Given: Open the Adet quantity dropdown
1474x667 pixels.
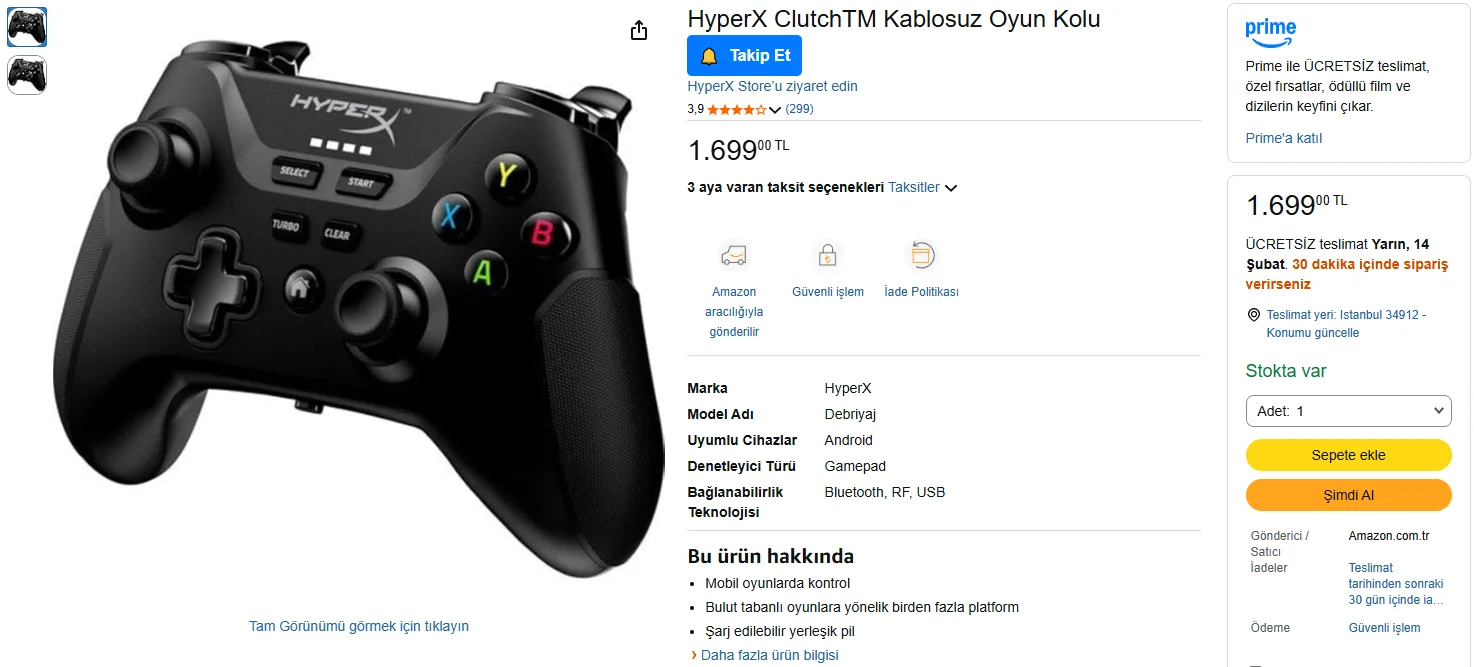Looking at the screenshot, I should [x=1348, y=411].
